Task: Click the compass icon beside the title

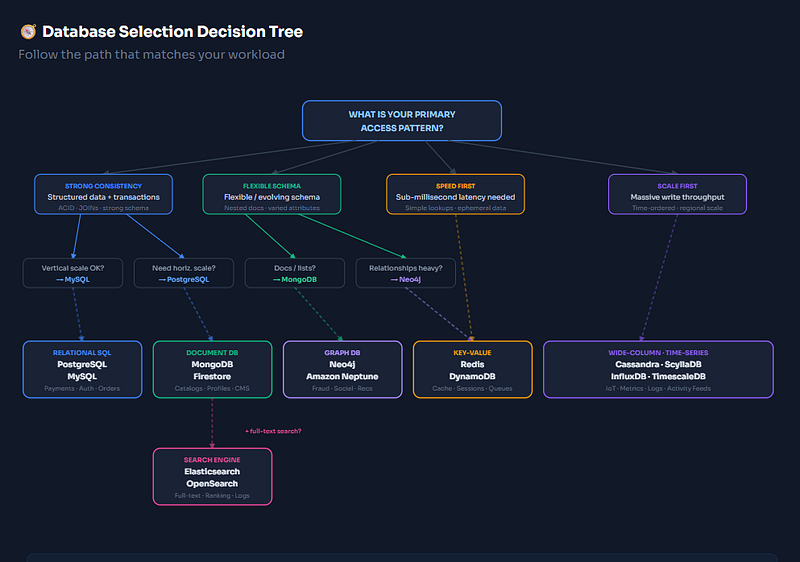Action: pyautogui.click(x=28, y=32)
